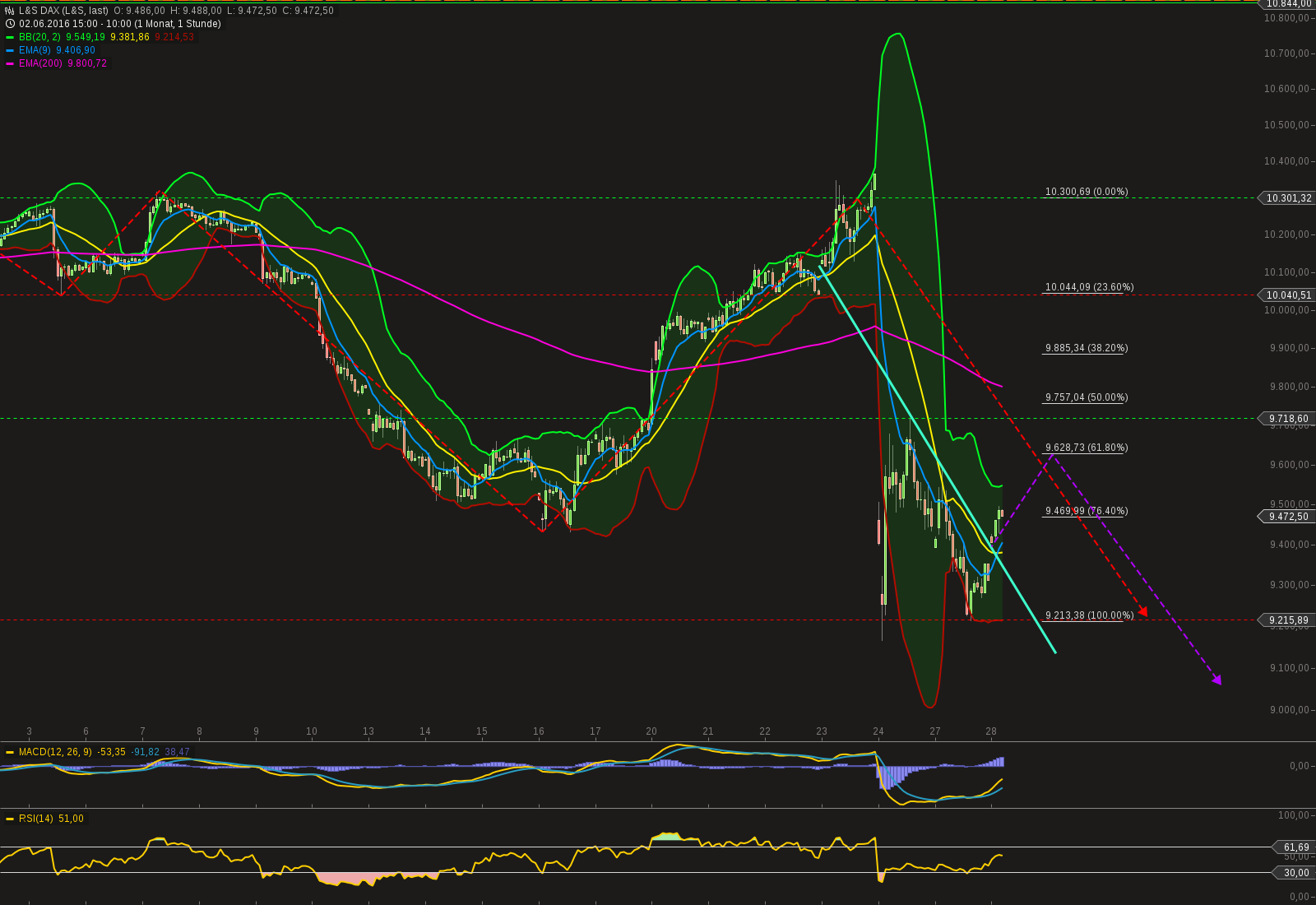The width and height of the screenshot is (1316, 905).
Task: Click the low price value L: 9.472,50
Action: pos(252,11)
